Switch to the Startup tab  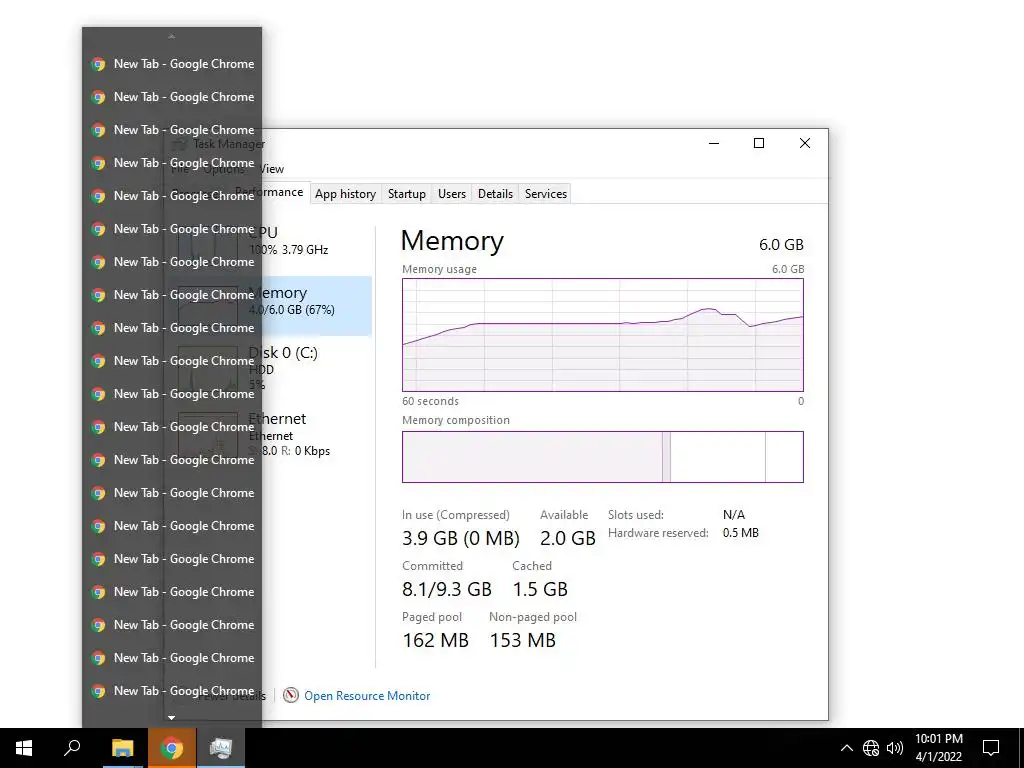406,194
